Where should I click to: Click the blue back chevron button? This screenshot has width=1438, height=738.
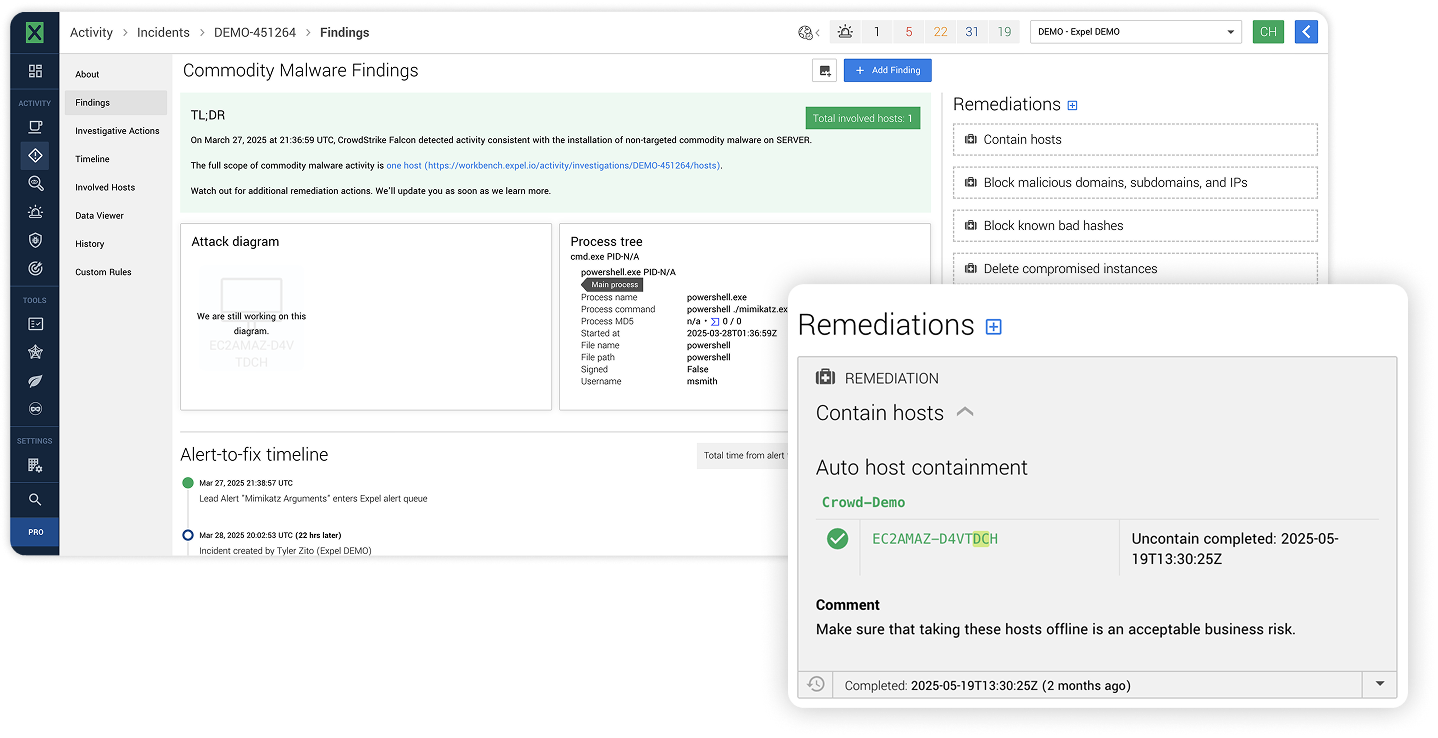pos(1306,32)
